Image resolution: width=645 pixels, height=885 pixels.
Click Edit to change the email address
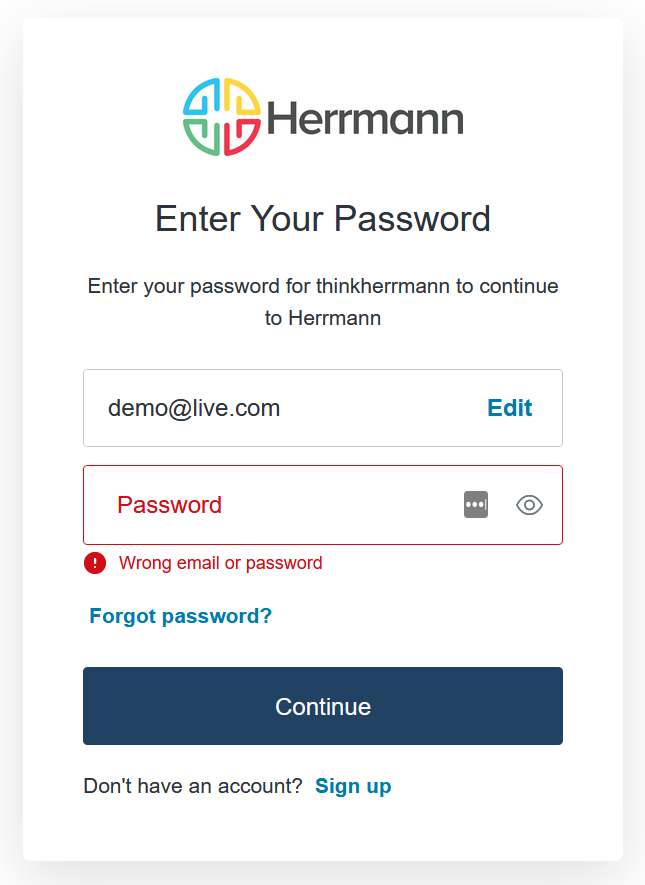[509, 408]
